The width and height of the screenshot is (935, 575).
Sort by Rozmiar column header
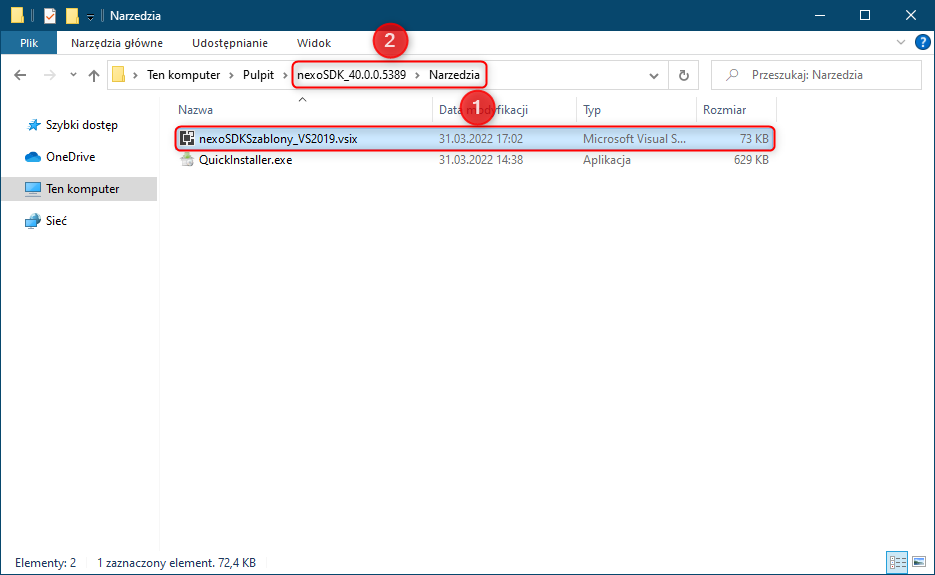pyautogui.click(x=725, y=110)
